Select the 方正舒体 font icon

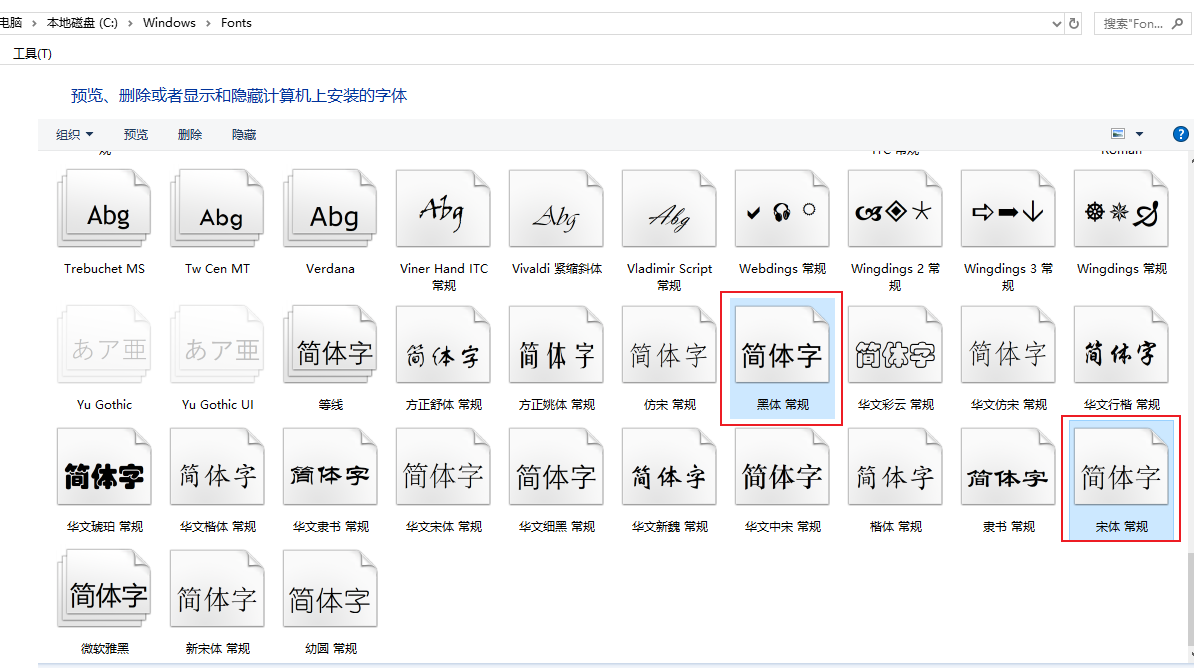pyautogui.click(x=443, y=345)
